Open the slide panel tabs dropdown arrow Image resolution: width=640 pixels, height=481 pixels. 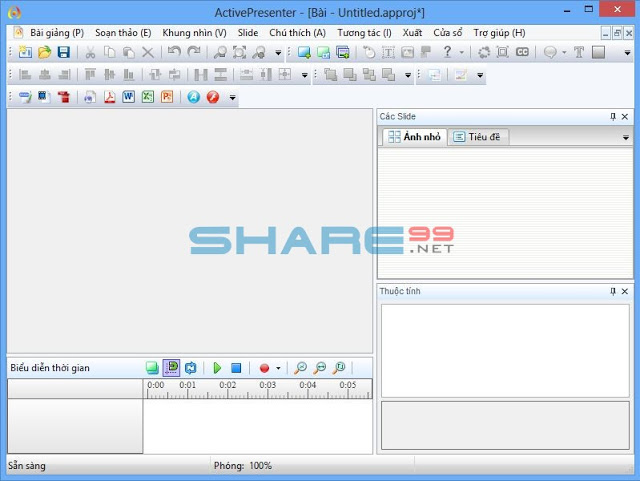[626, 138]
